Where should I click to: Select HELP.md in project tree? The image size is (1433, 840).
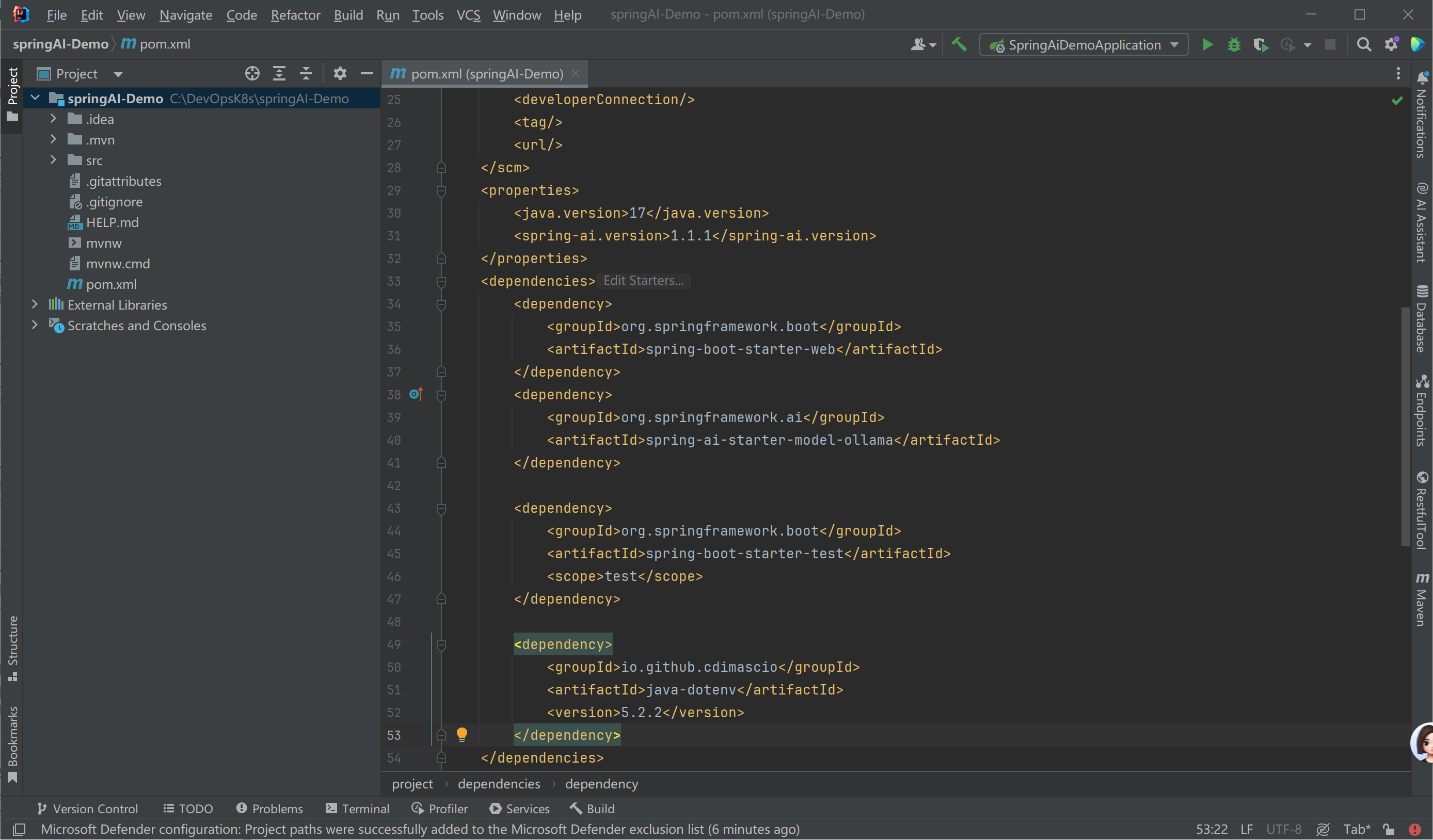click(112, 222)
